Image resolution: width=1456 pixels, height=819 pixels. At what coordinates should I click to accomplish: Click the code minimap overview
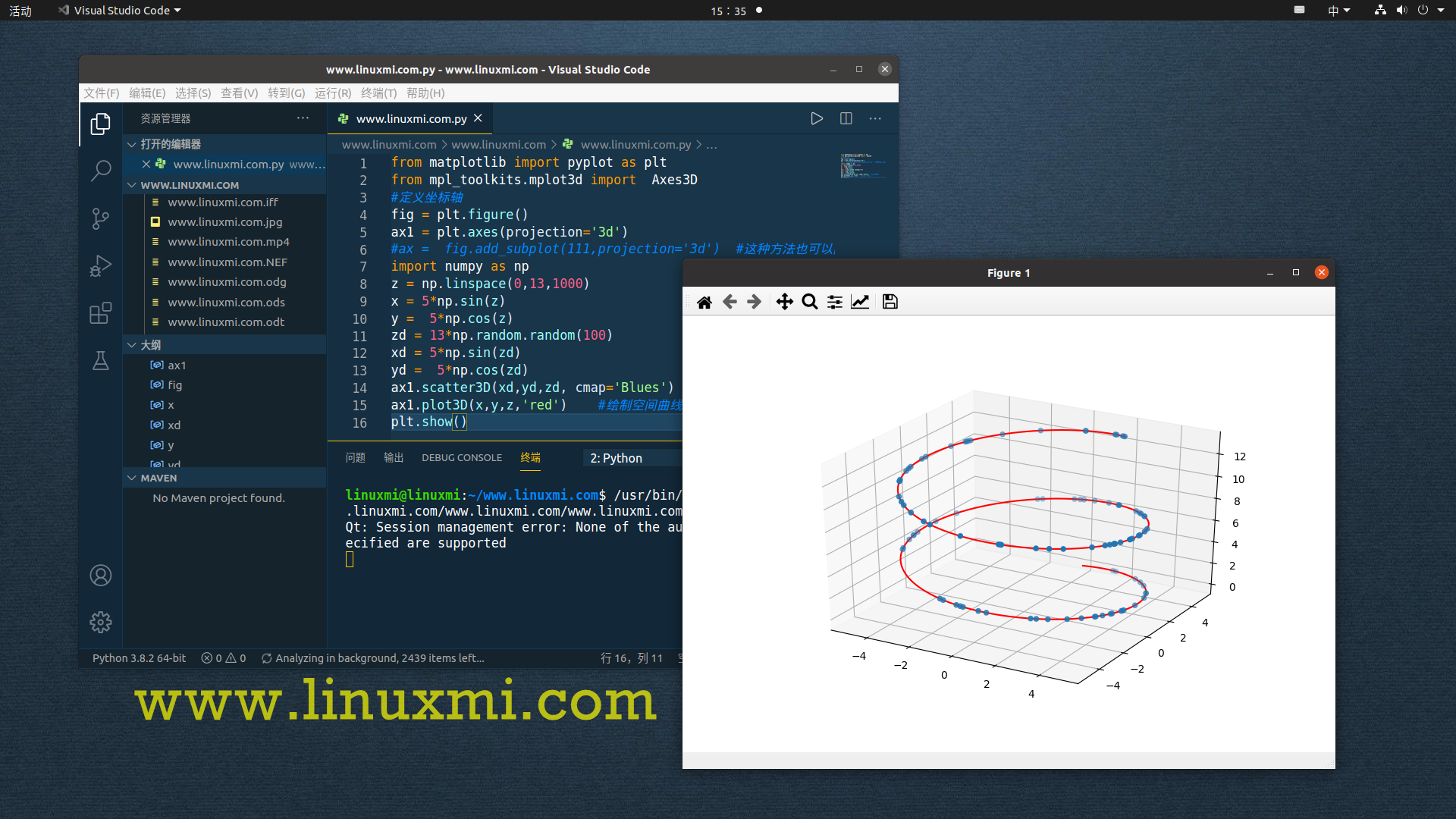(862, 165)
